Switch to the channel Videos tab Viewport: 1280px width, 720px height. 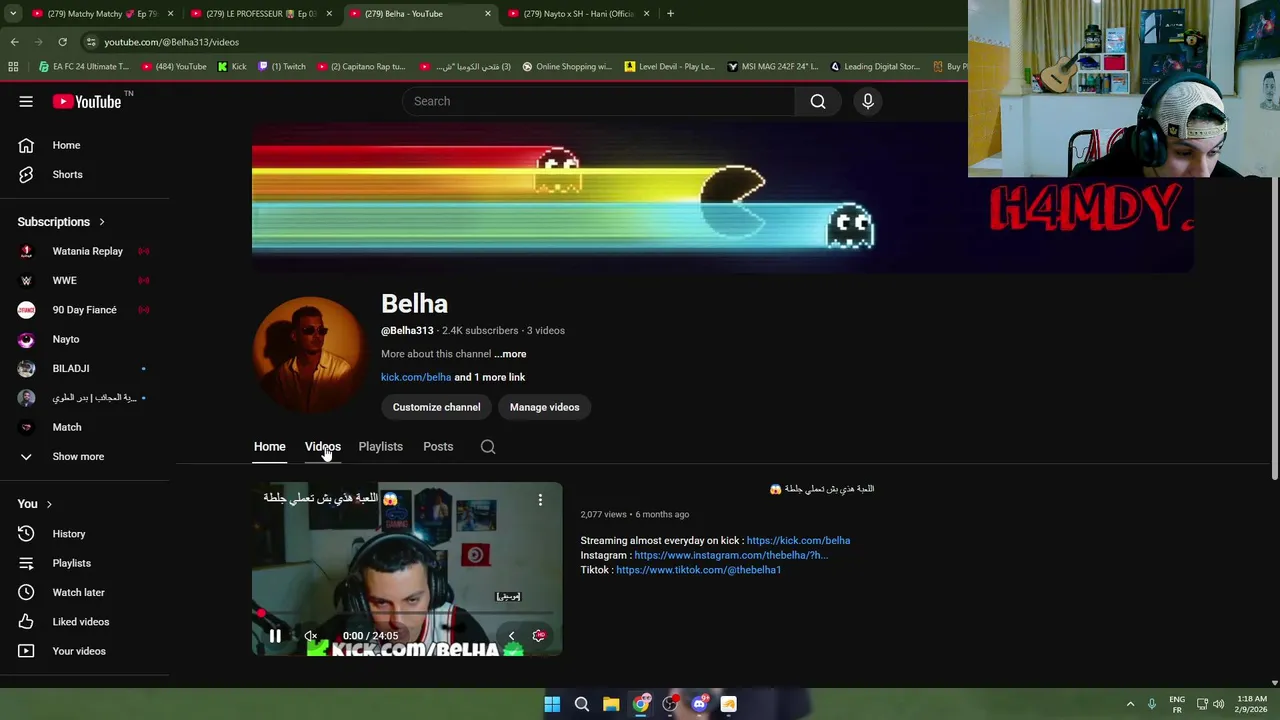pyautogui.click(x=322, y=447)
